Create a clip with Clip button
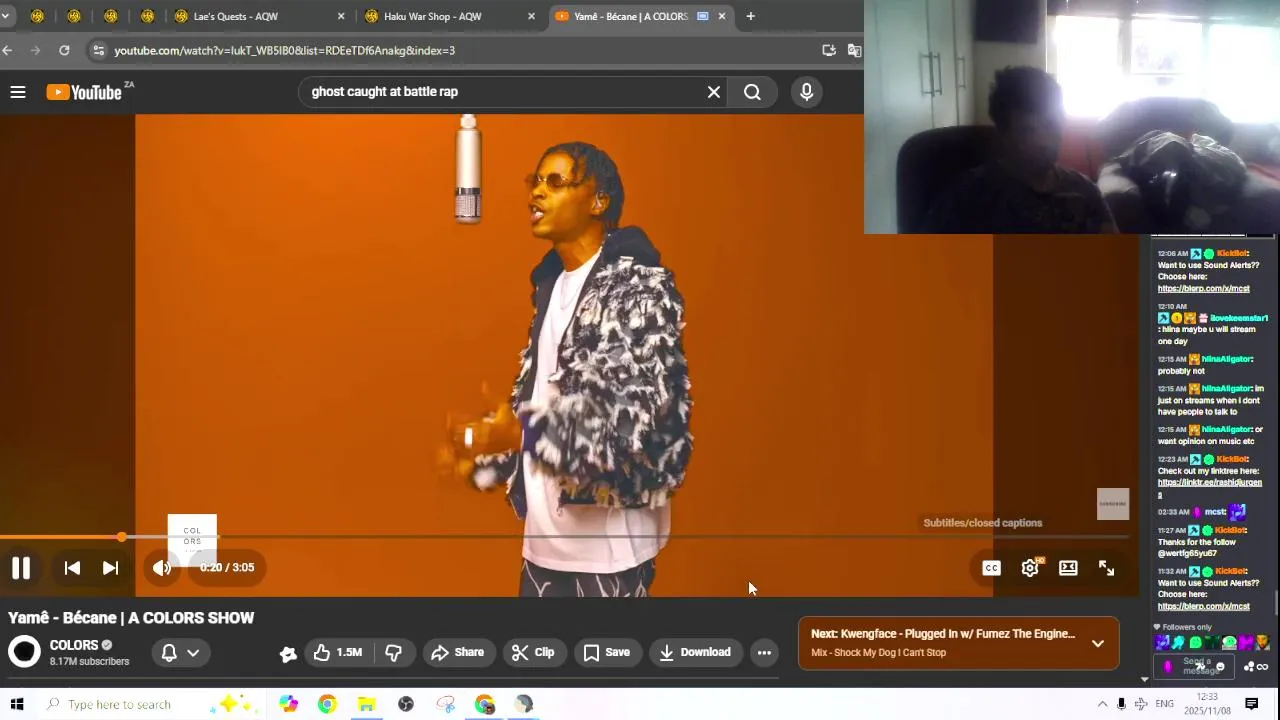This screenshot has width=1280, height=720. (x=533, y=653)
